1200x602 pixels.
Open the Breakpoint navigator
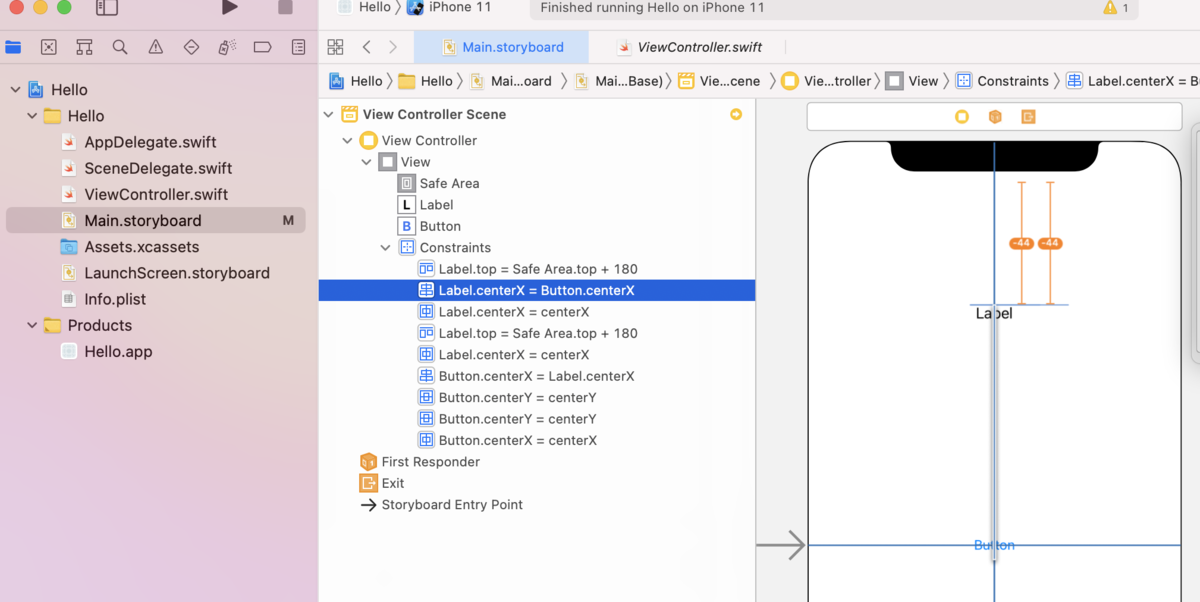pyautogui.click(x=263, y=47)
